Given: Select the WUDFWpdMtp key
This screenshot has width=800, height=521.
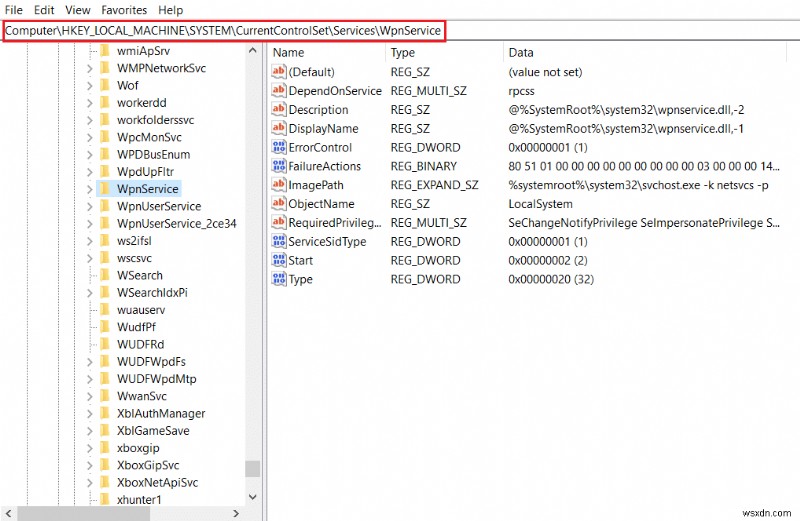Looking at the screenshot, I should point(156,379).
